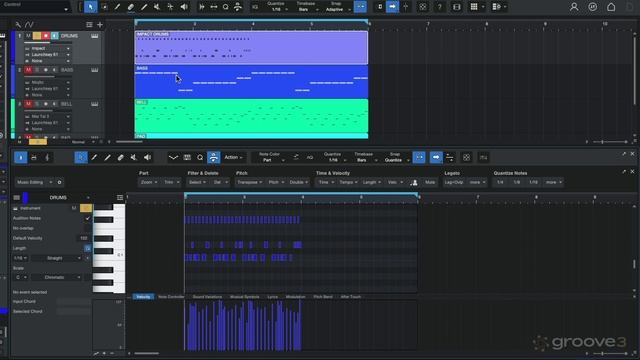
Task: Click the question mark help icon
Action: (x=439, y=7)
